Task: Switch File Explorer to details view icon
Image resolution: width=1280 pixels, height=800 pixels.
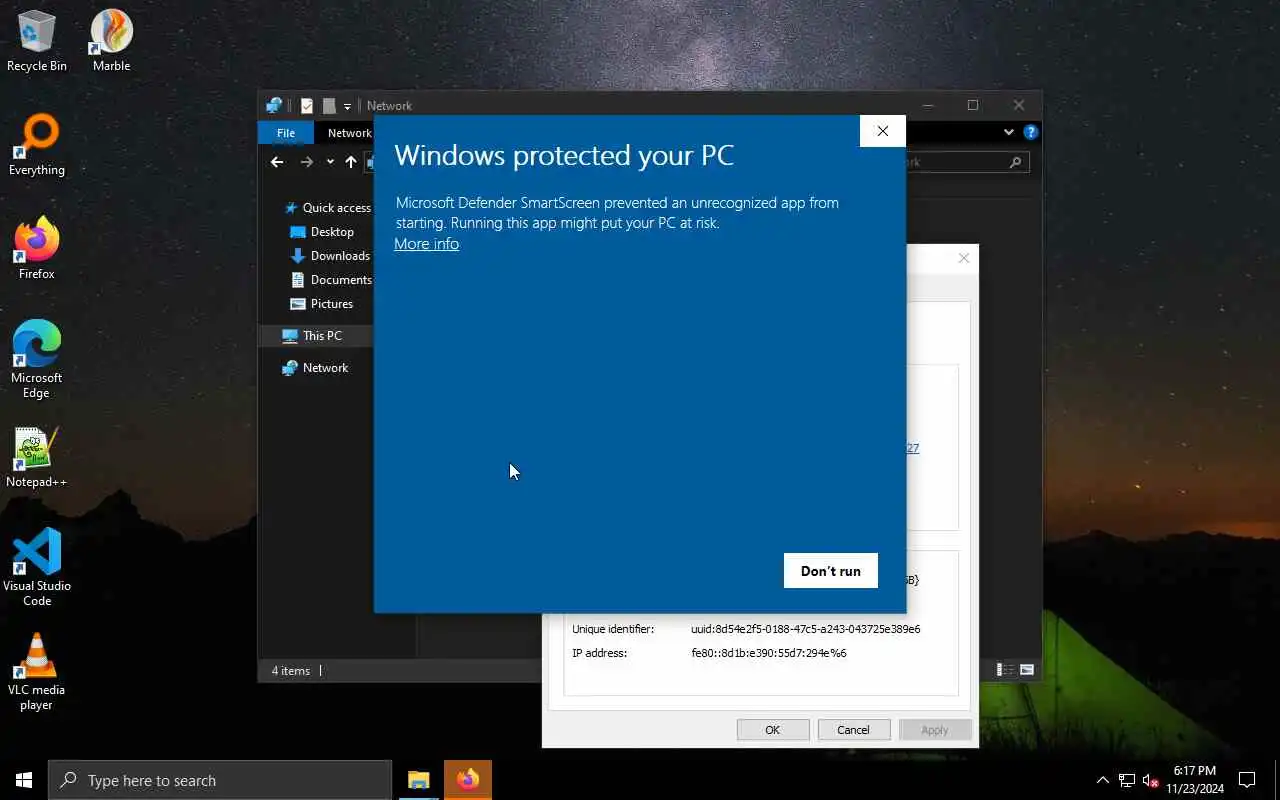Action: click(1005, 670)
